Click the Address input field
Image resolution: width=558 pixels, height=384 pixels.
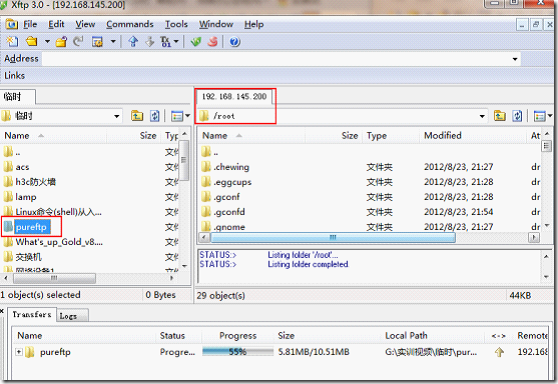click(x=276, y=59)
